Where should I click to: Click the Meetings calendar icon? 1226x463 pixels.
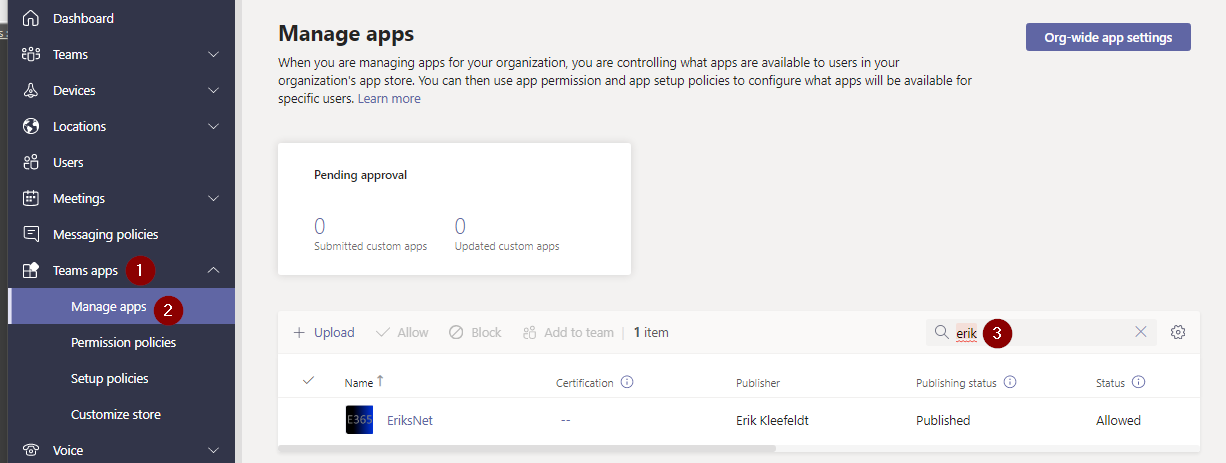click(31, 198)
